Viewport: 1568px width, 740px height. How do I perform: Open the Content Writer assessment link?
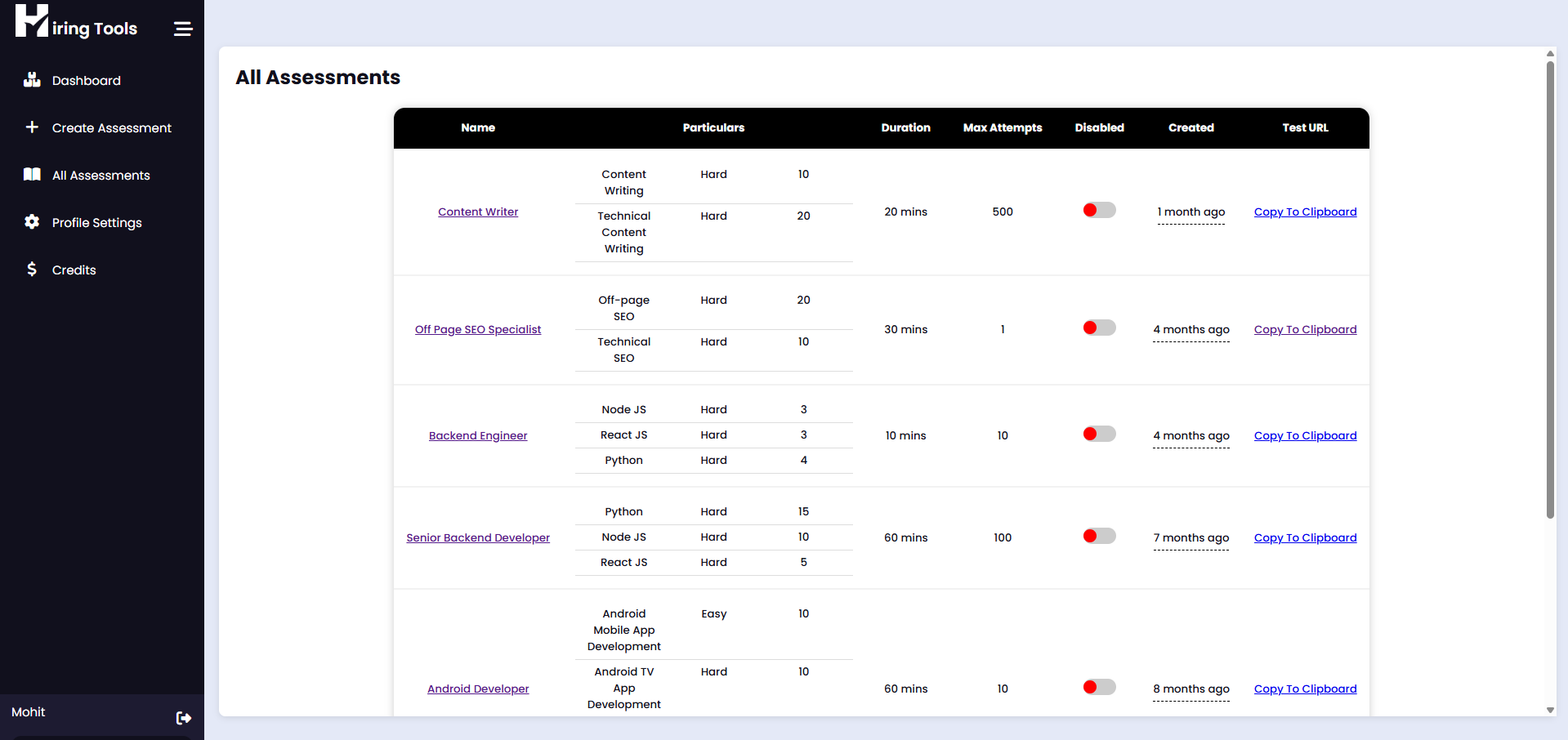(478, 212)
